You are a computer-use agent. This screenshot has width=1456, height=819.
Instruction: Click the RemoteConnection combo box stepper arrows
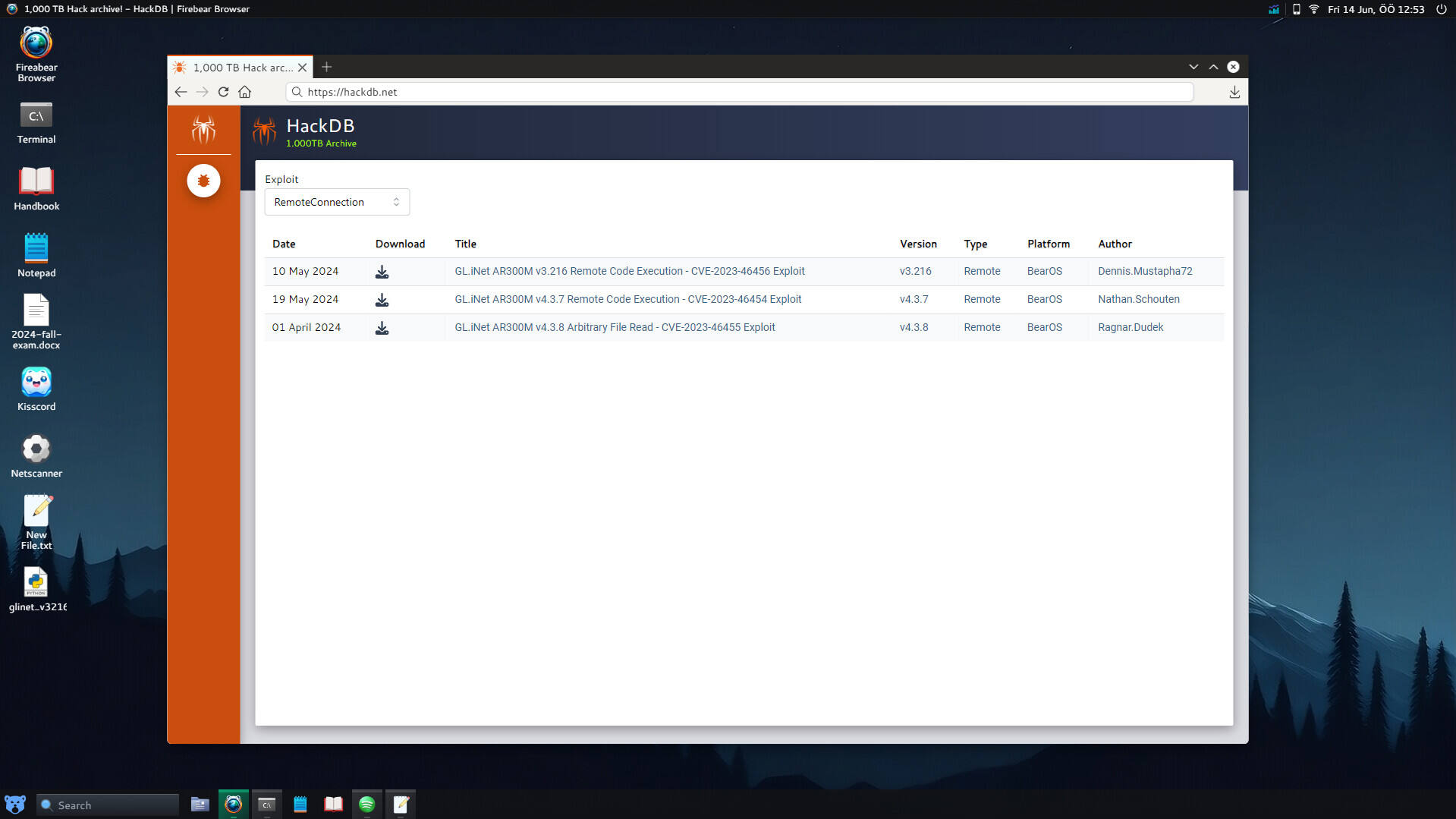coord(396,201)
